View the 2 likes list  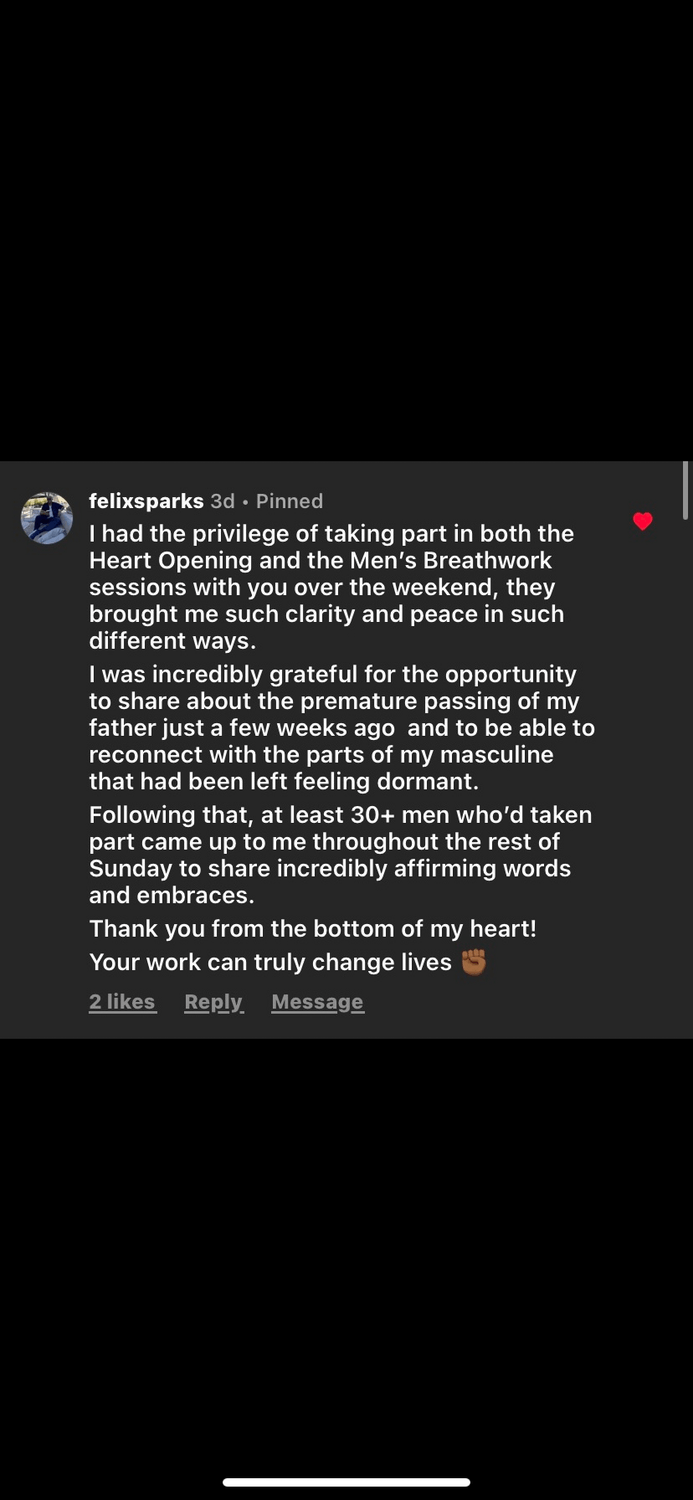(x=122, y=1002)
